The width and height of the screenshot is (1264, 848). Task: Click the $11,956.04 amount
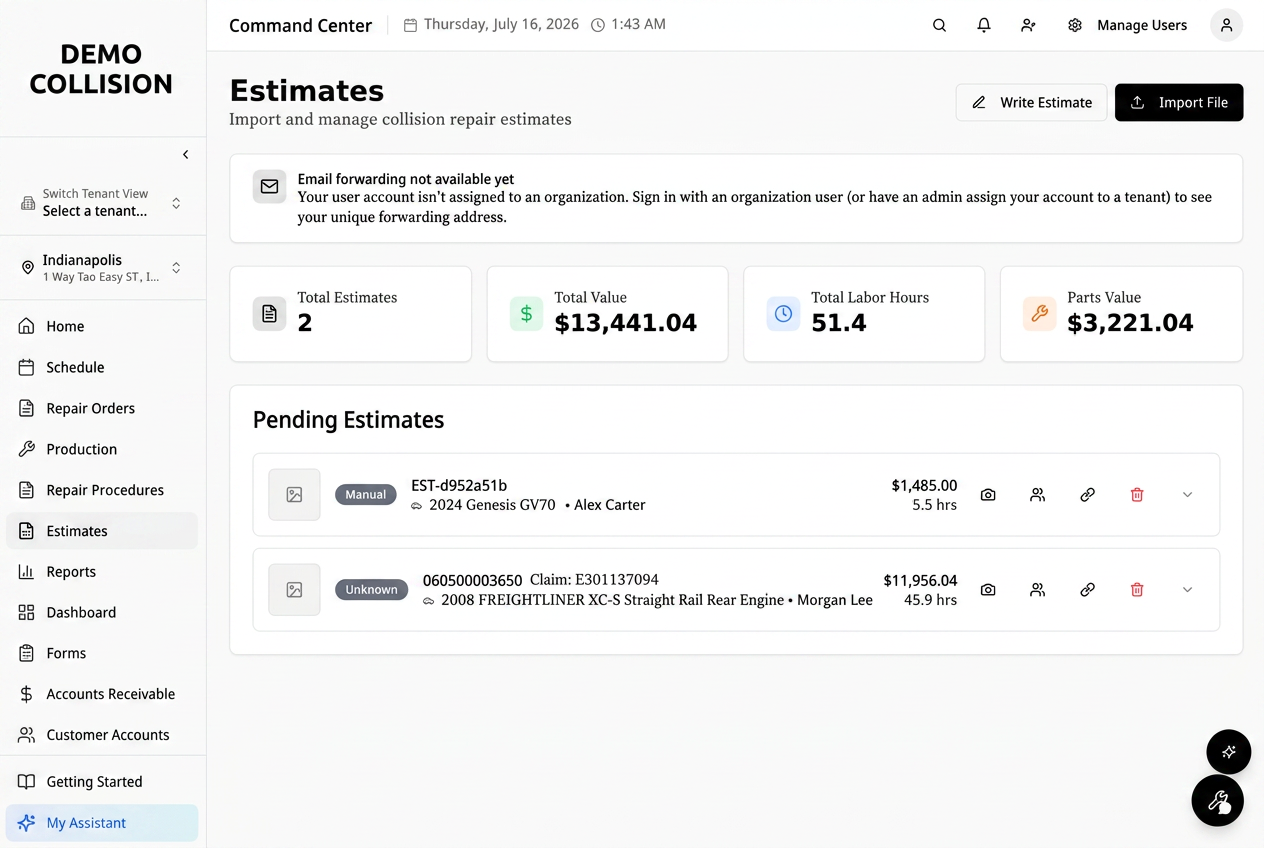pyautogui.click(x=920, y=580)
